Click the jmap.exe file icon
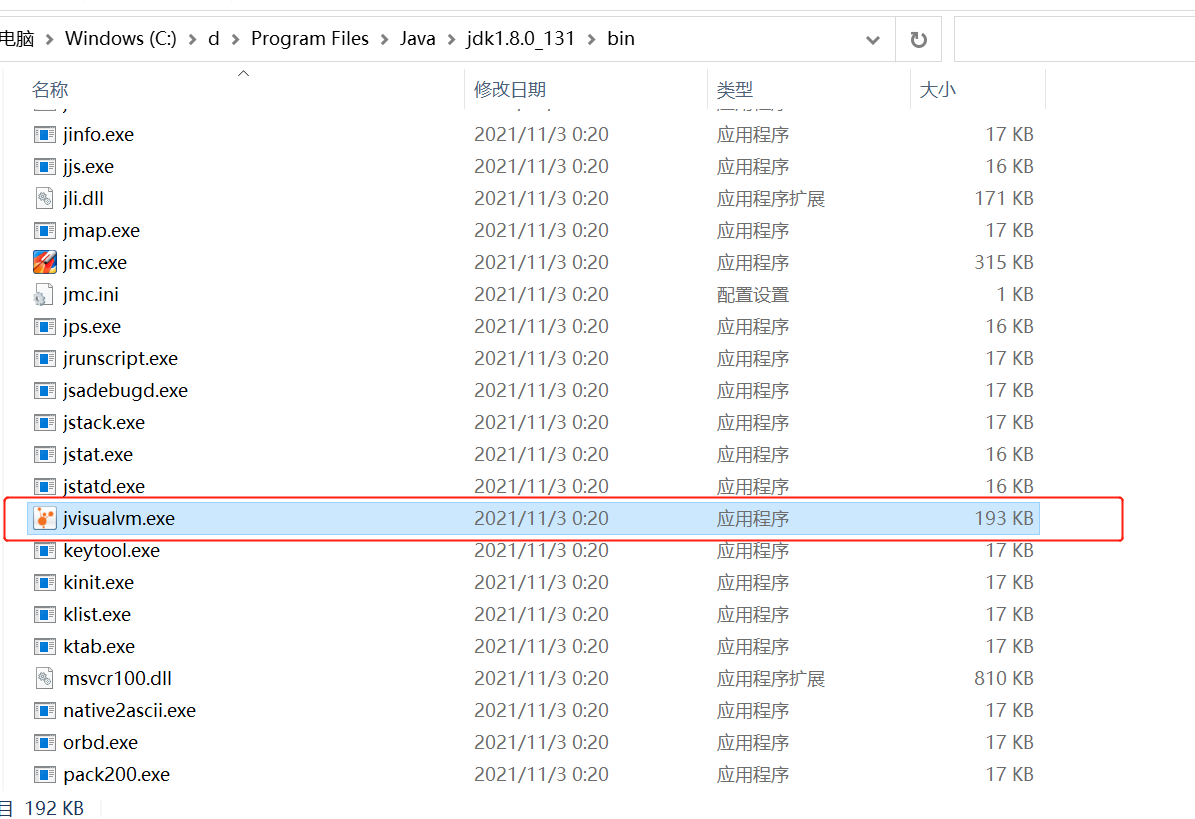The width and height of the screenshot is (1195, 819). click(45, 231)
